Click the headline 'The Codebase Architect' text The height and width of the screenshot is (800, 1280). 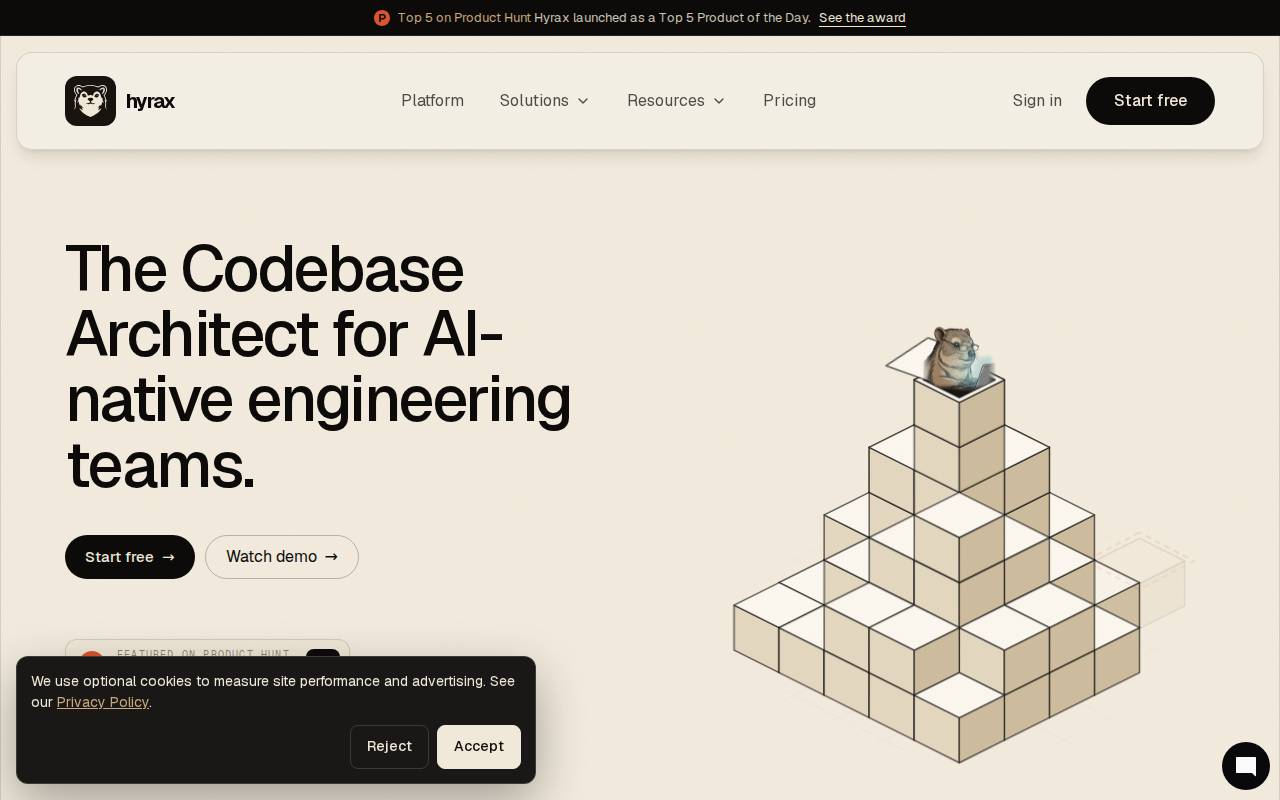[x=284, y=301]
